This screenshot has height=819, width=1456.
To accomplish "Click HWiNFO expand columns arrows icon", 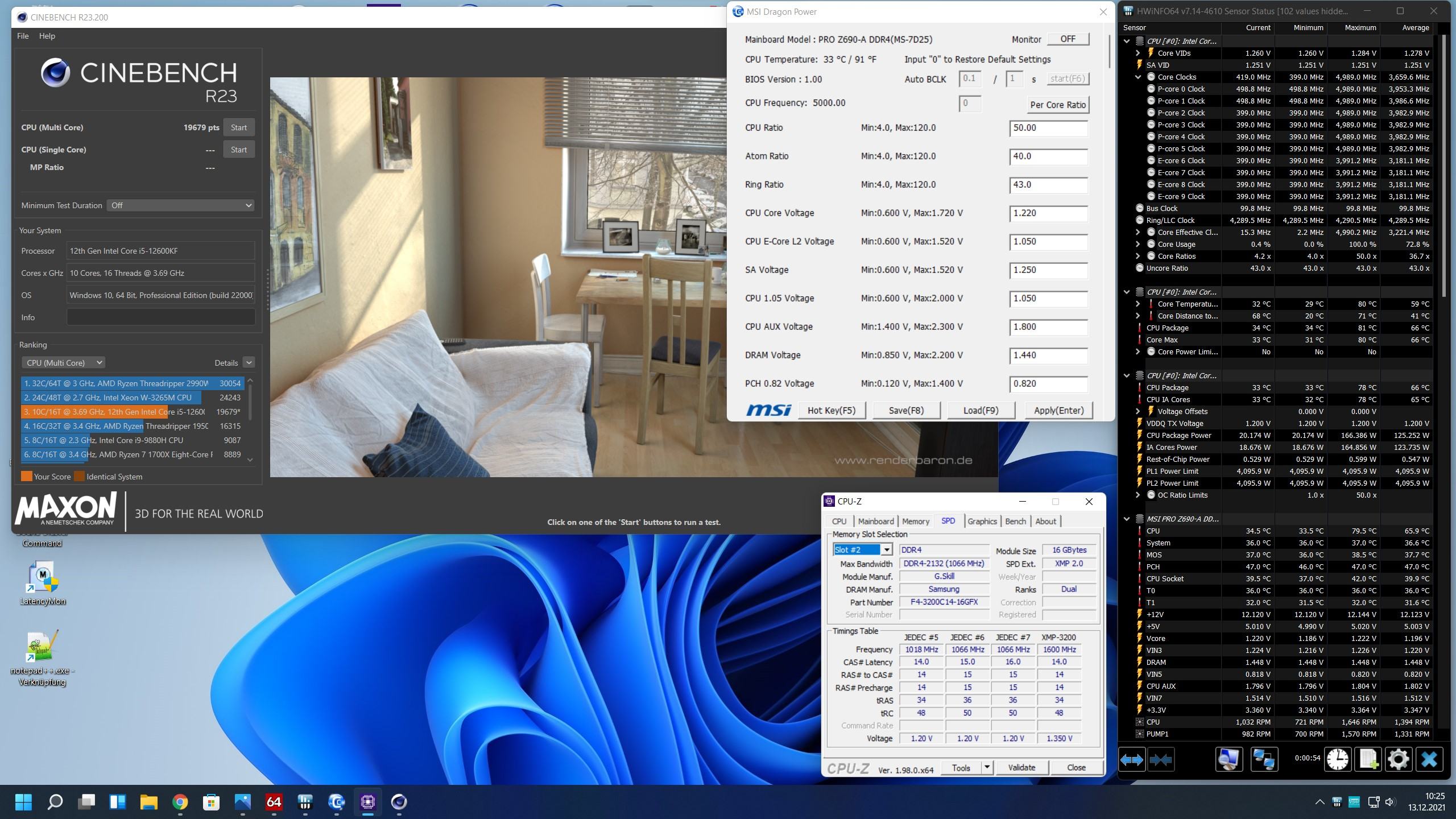I will point(1131,760).
